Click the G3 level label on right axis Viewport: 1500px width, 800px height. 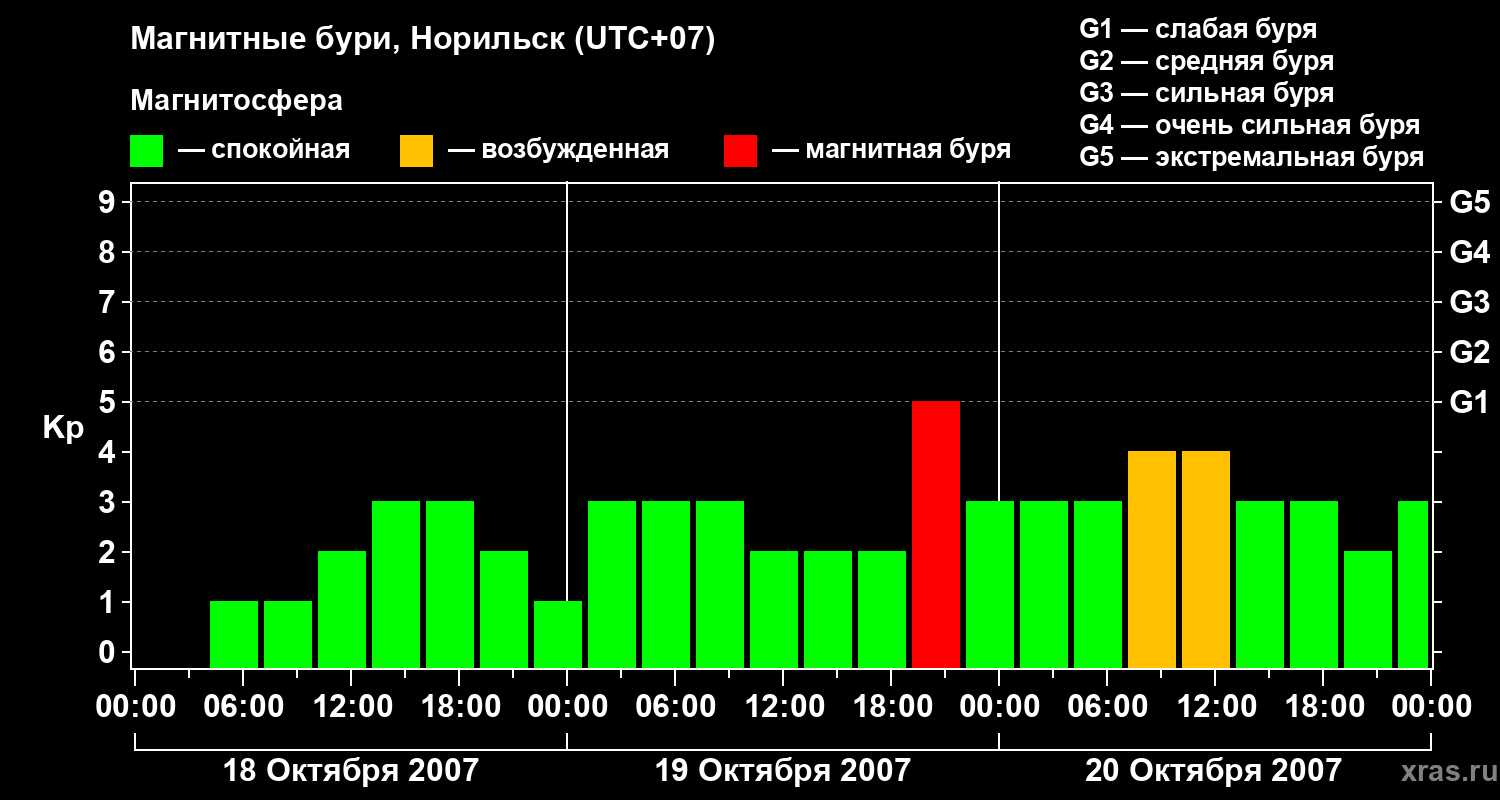tap(1469, 302)
